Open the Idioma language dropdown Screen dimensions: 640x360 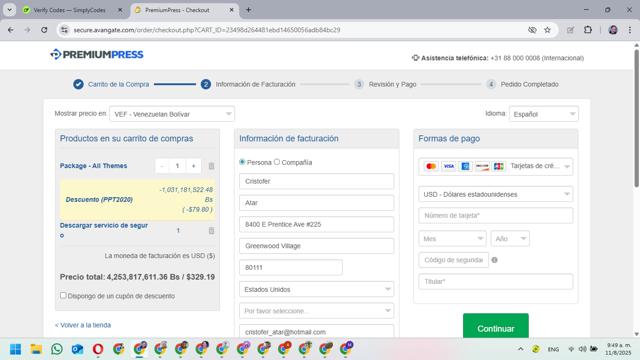(544, 114)
